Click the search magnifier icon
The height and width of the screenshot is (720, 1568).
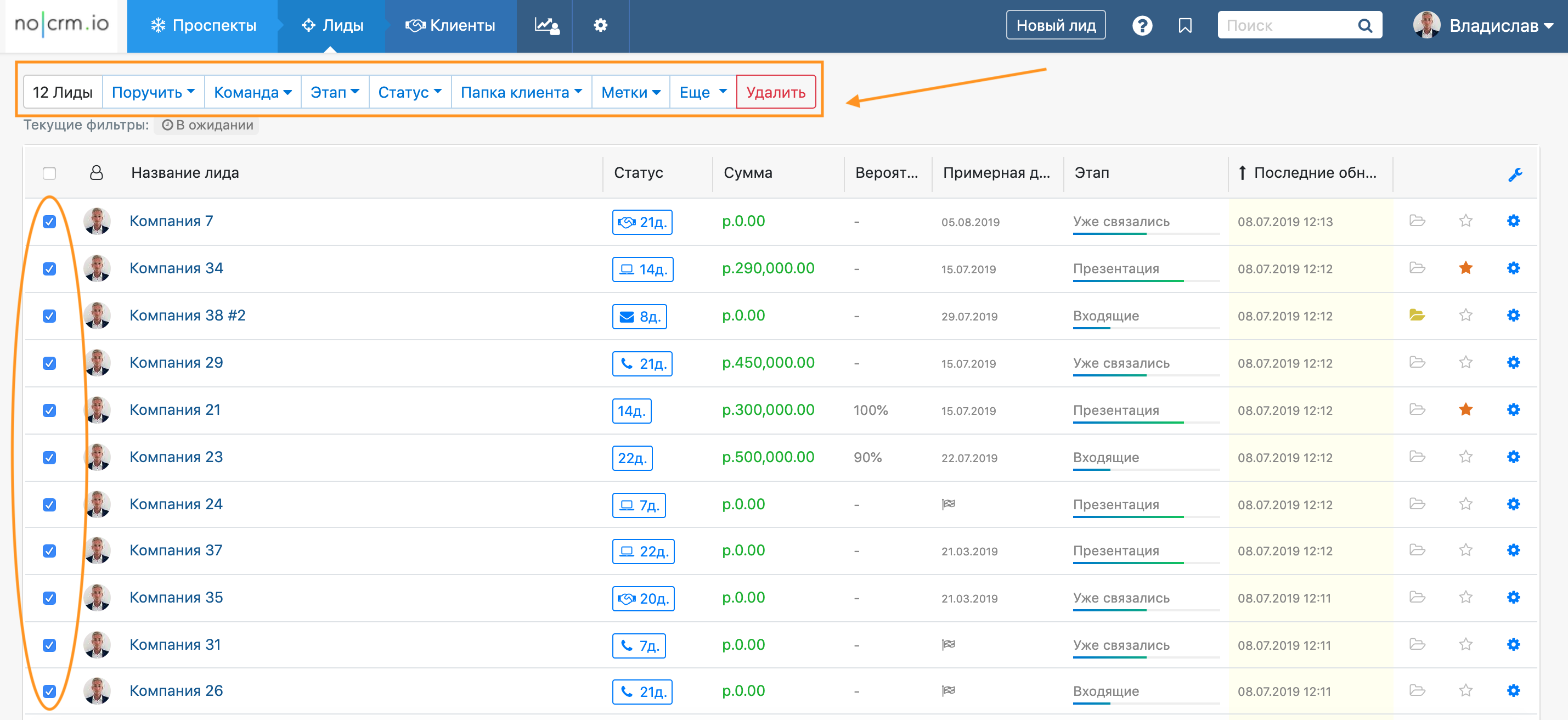point(1364,26)
